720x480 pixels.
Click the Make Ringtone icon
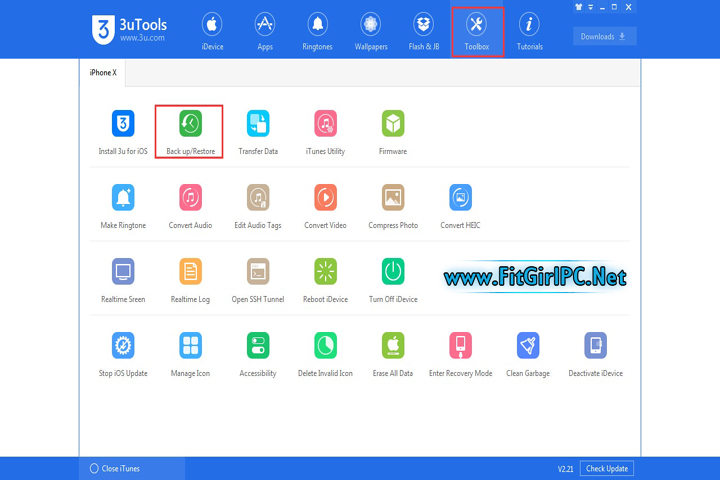click(x=123, y=198)
